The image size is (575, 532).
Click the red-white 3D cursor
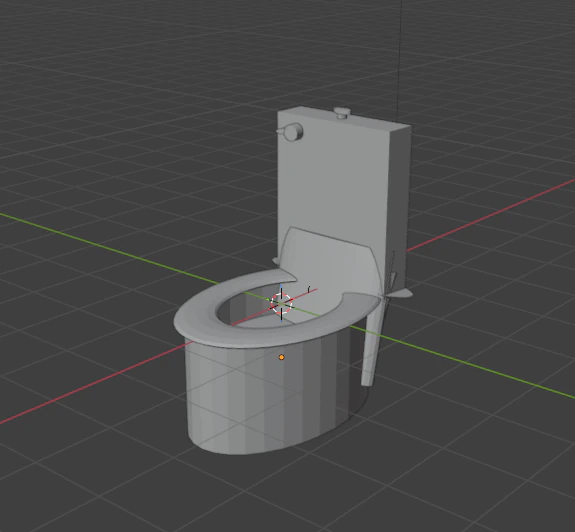[x=281, y=303]
